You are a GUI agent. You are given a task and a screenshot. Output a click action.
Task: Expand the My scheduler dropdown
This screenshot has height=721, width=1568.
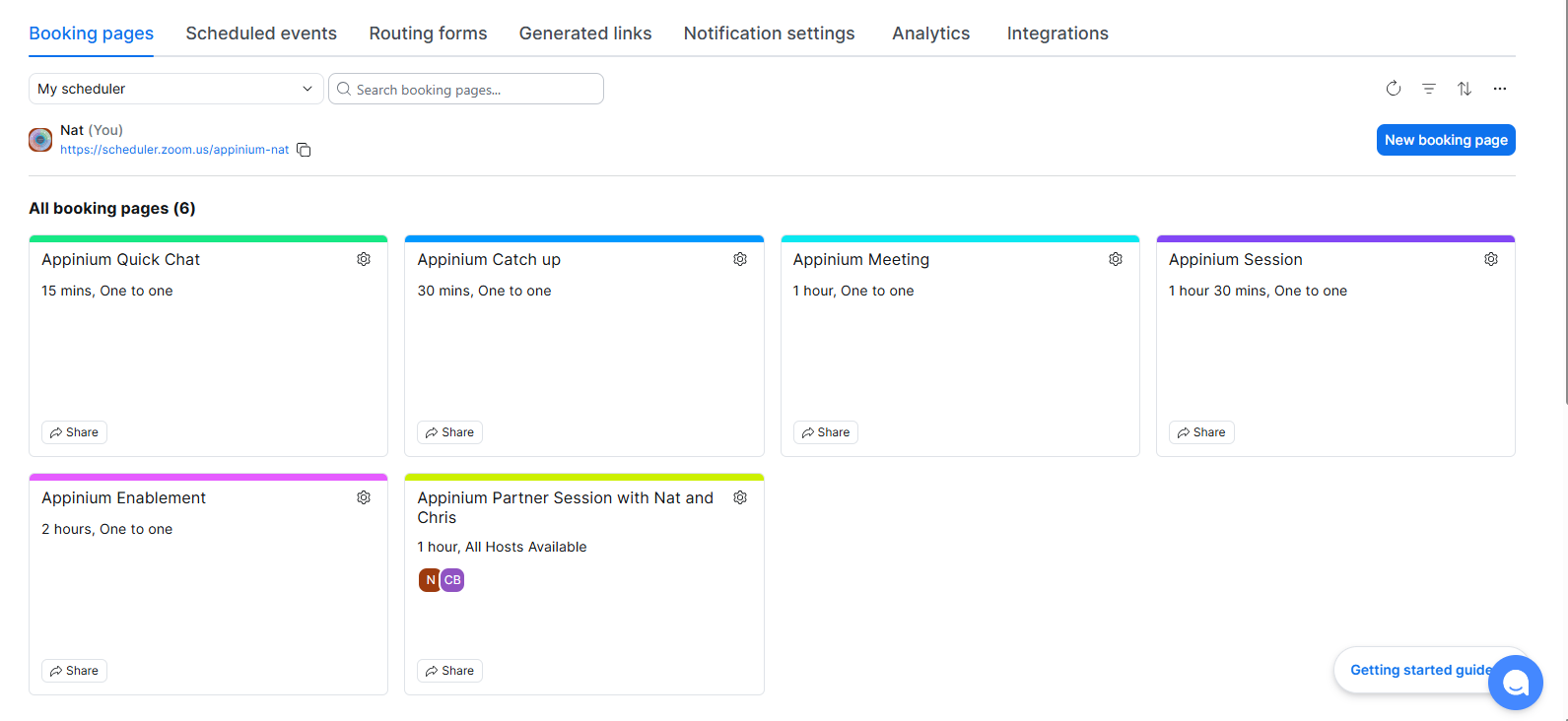pyautogui.click(x=175, y=89)
